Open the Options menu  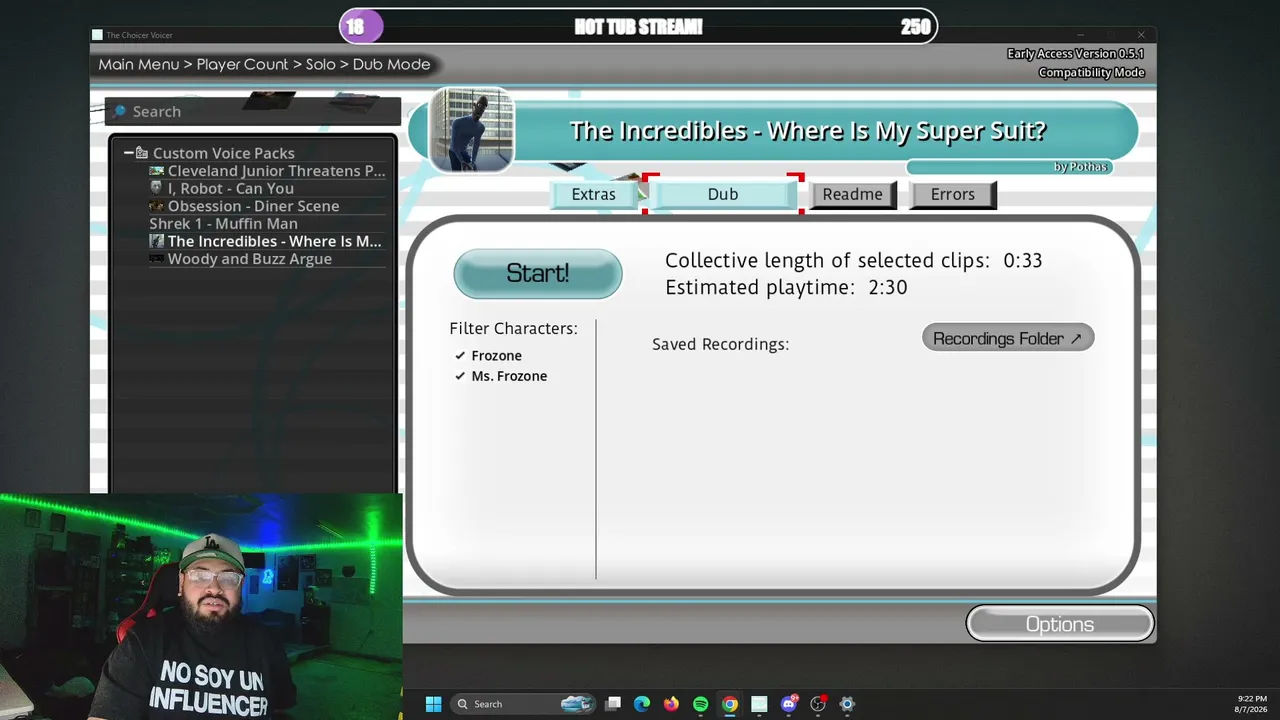pyautogui.click(x=1060, y=624)
